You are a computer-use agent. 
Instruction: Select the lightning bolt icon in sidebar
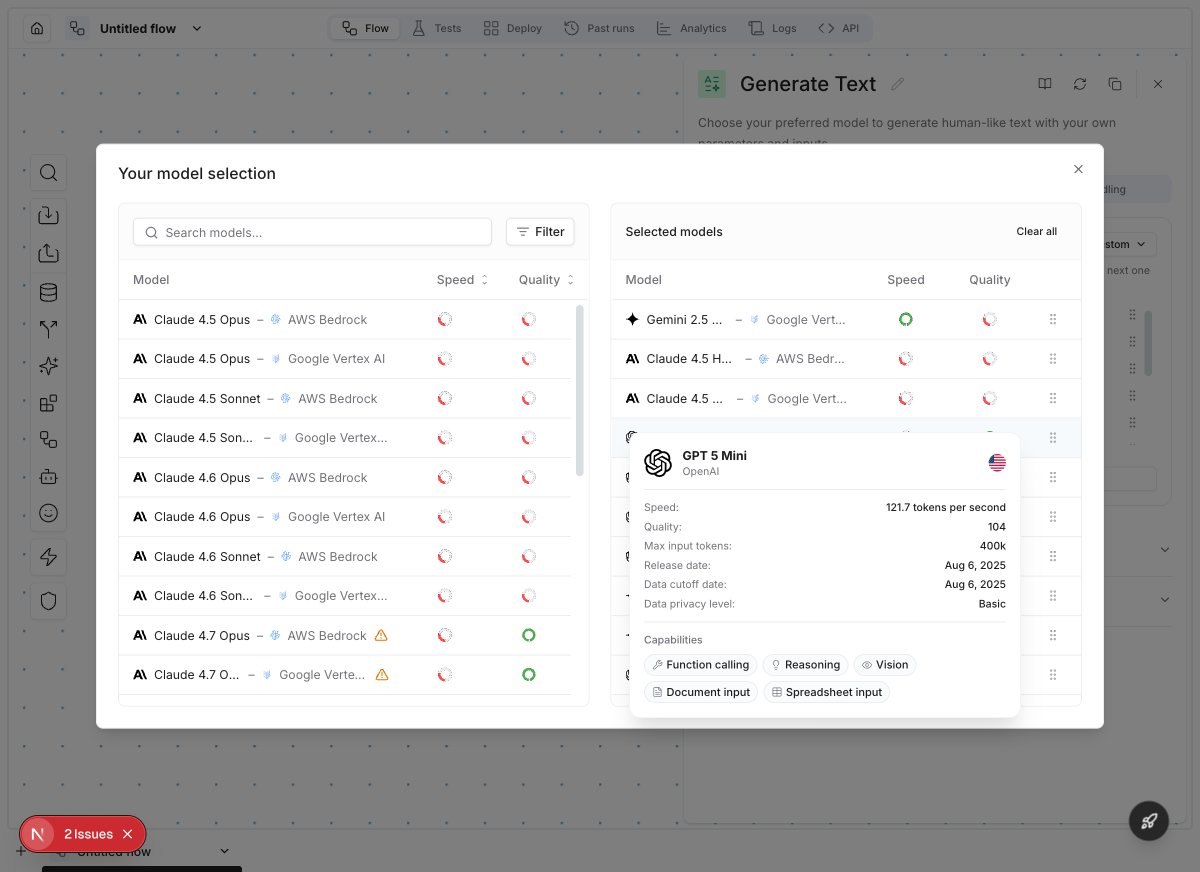click(x=48, y=557)
